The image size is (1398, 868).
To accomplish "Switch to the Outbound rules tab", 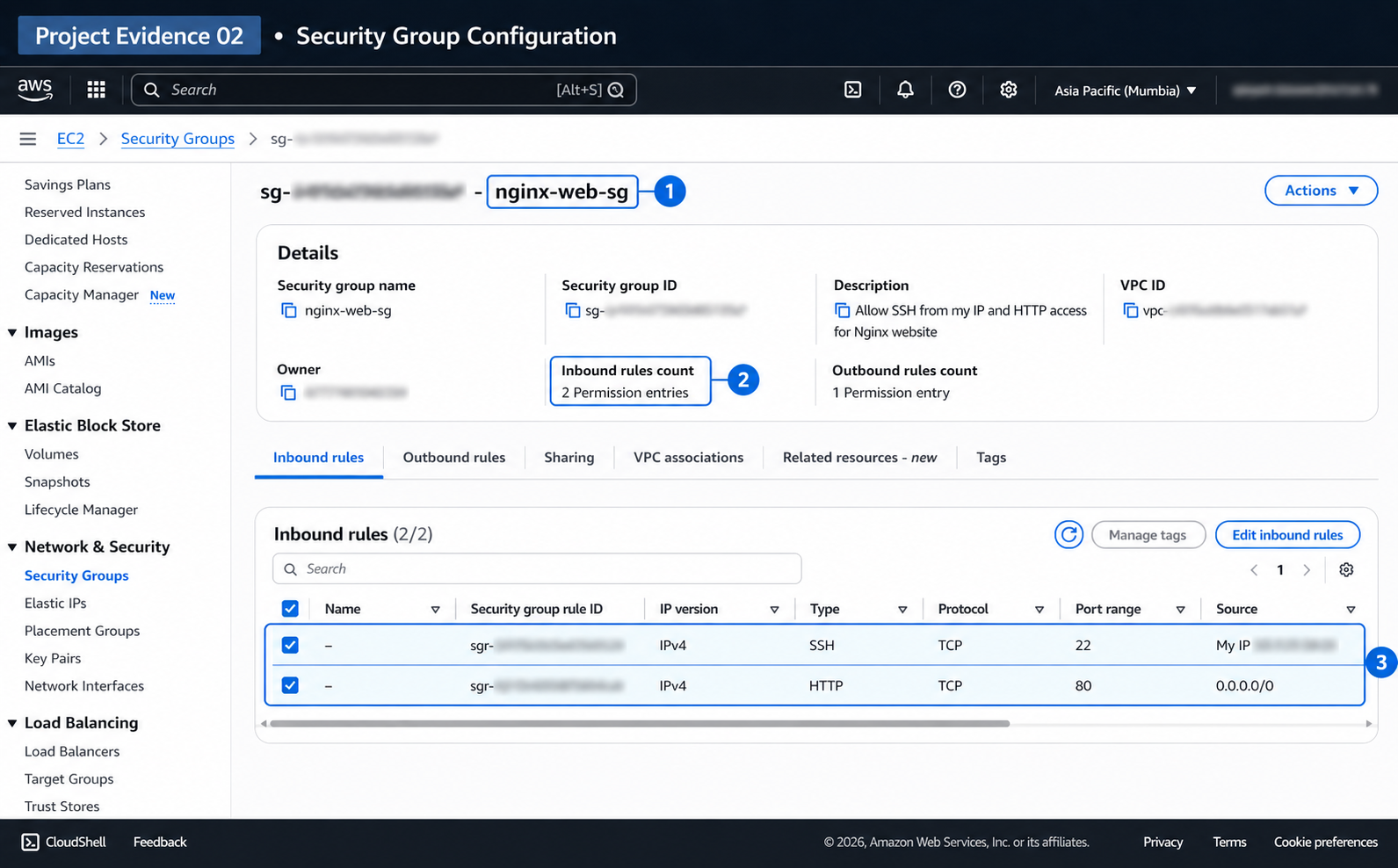I will [x=454, y=458].
